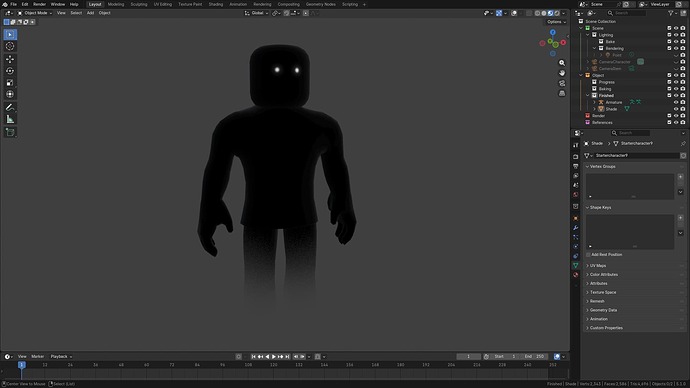Open the File menu
This screenshot has width=690, height=388.
point(14,4)
